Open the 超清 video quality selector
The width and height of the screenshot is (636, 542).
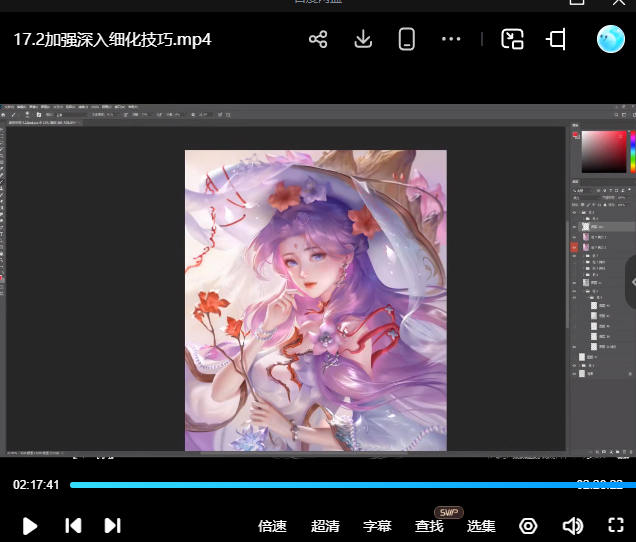click(x=325, y=526)
